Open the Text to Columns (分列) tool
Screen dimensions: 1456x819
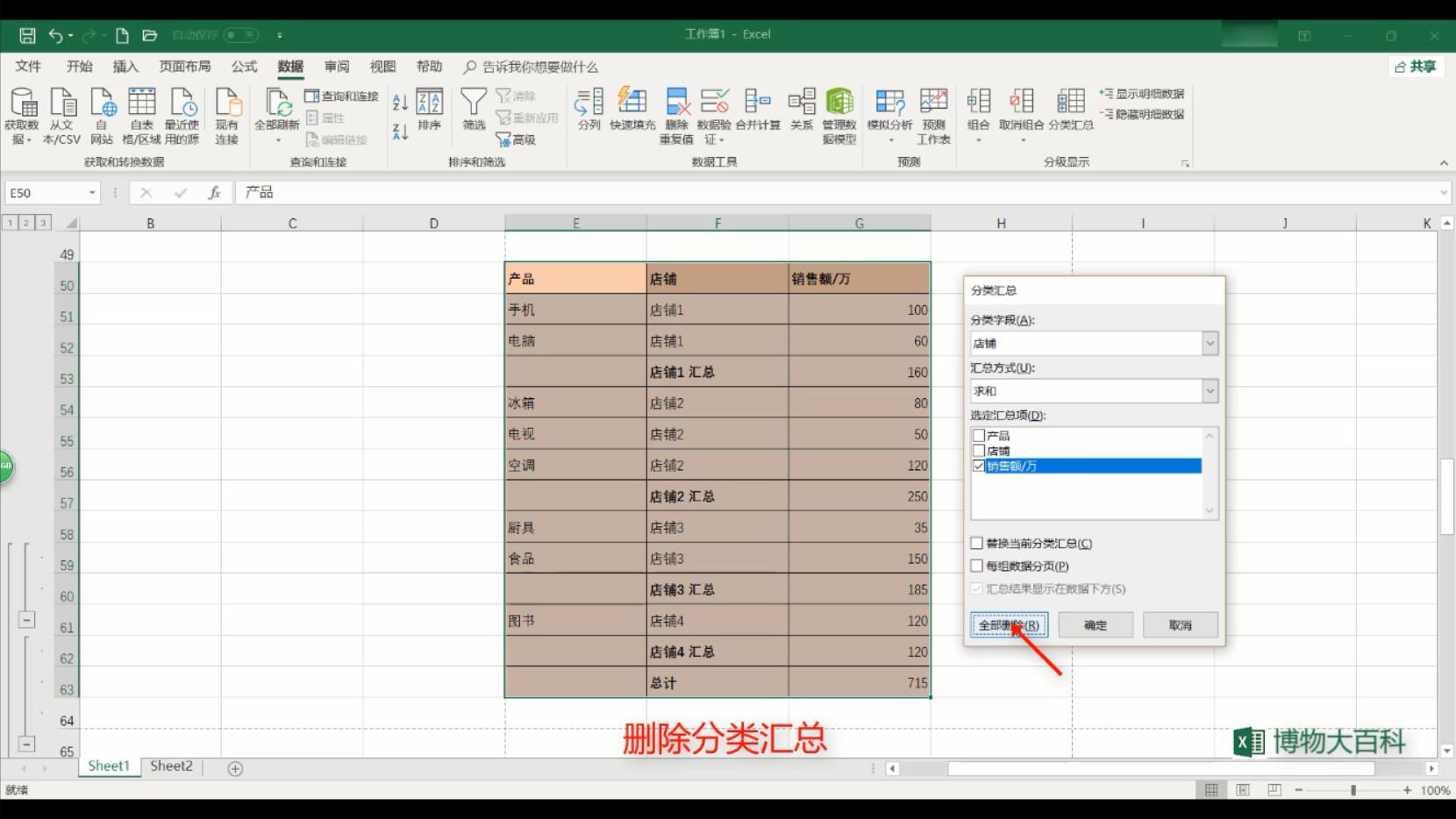click(x=588, y=112)
